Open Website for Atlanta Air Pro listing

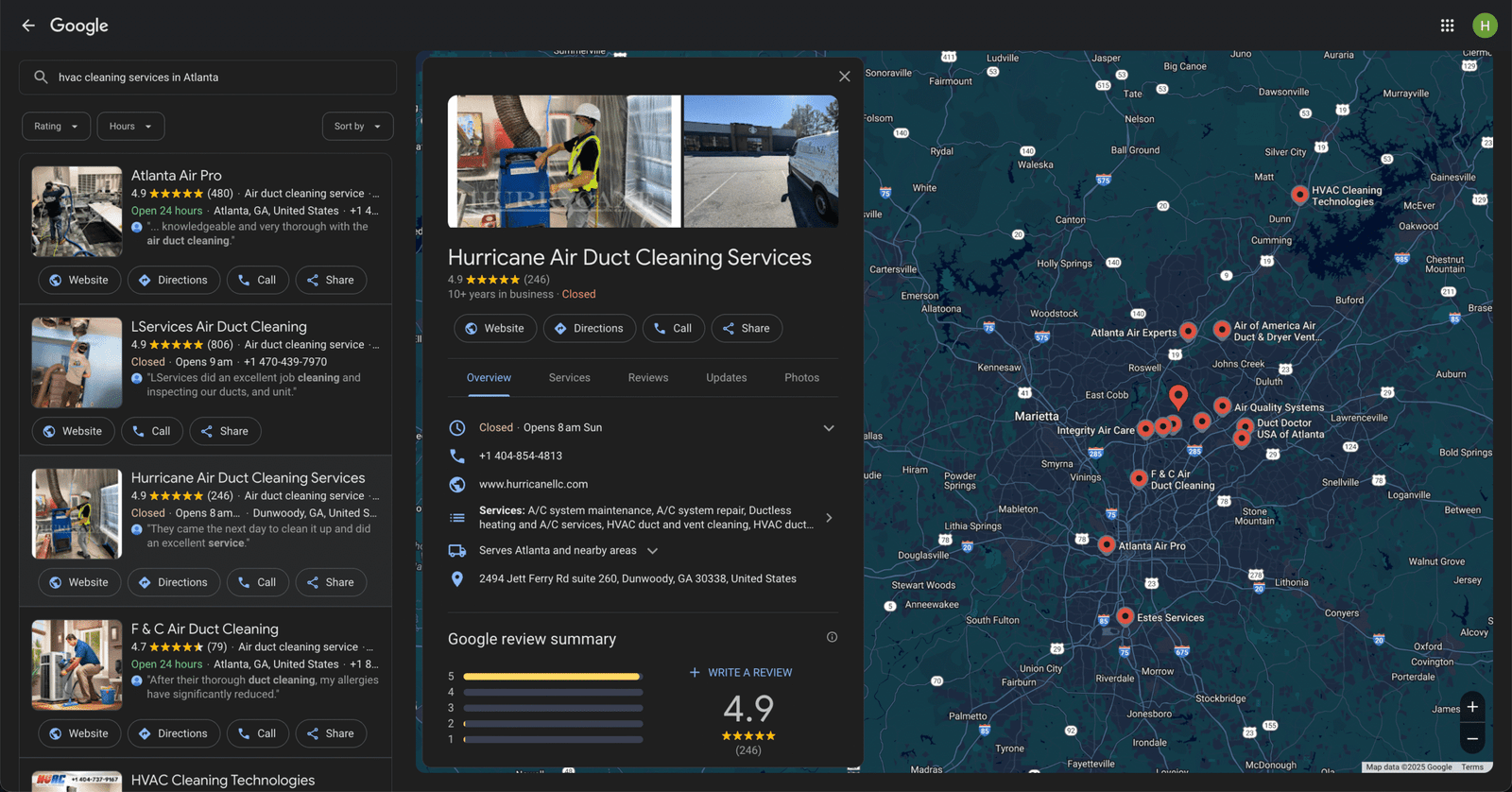[x=79, y=280]
